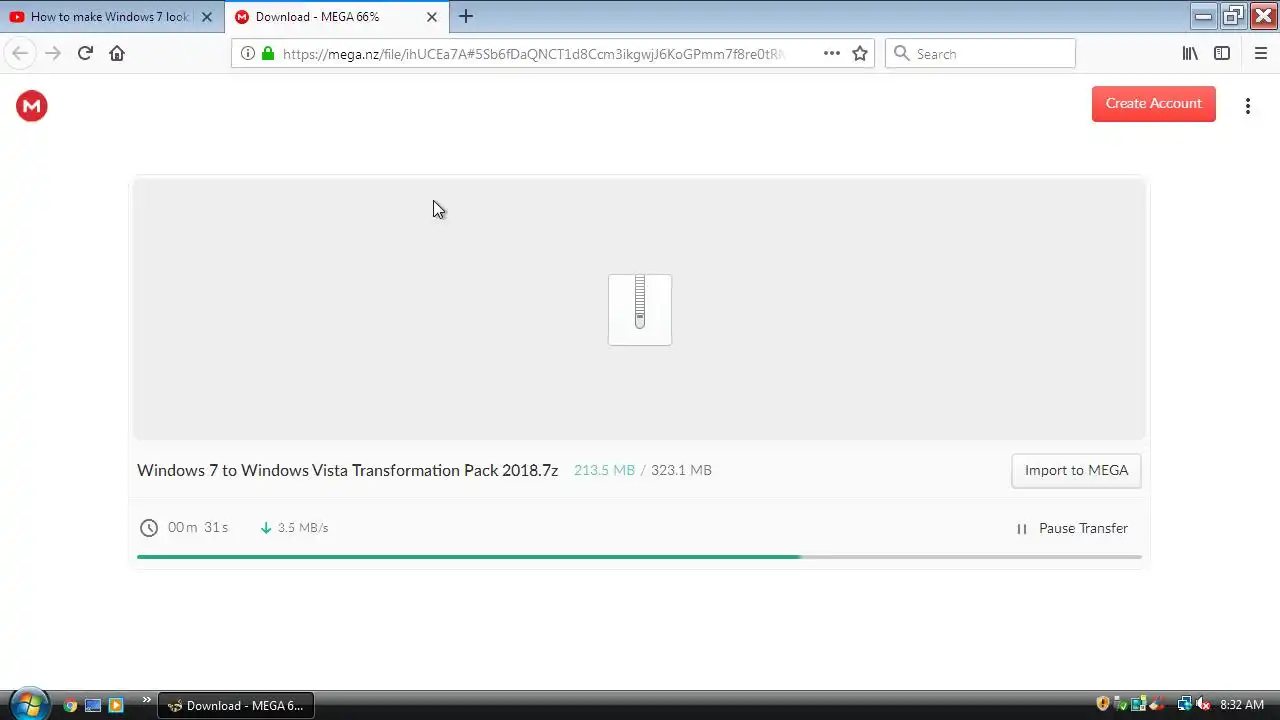
Task: Click the network tray icon
Action: [1184, 704]
